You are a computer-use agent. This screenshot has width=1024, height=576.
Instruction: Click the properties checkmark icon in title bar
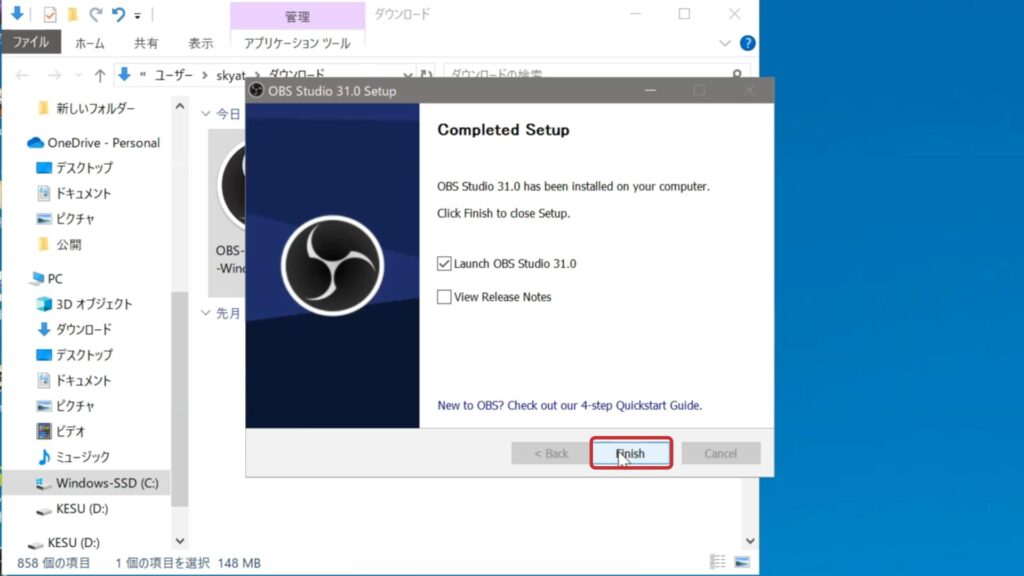click(50, 15)
